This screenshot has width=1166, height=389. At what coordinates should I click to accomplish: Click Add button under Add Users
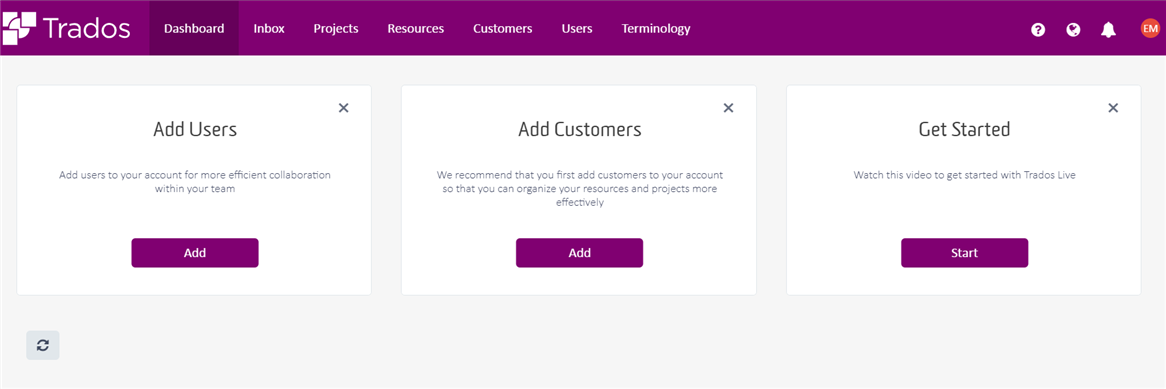pos(195,253)
